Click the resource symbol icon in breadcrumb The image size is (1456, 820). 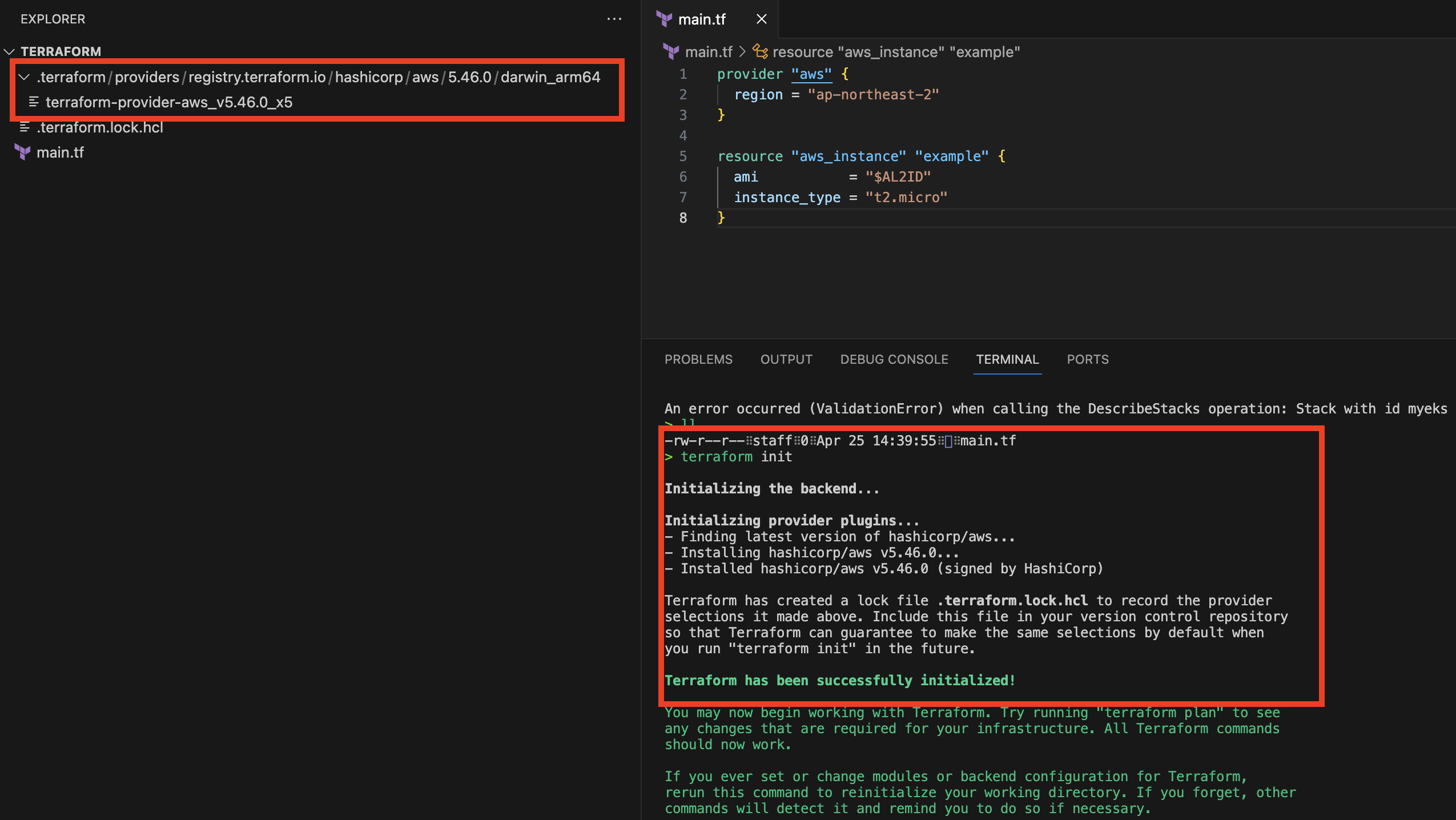760,52
